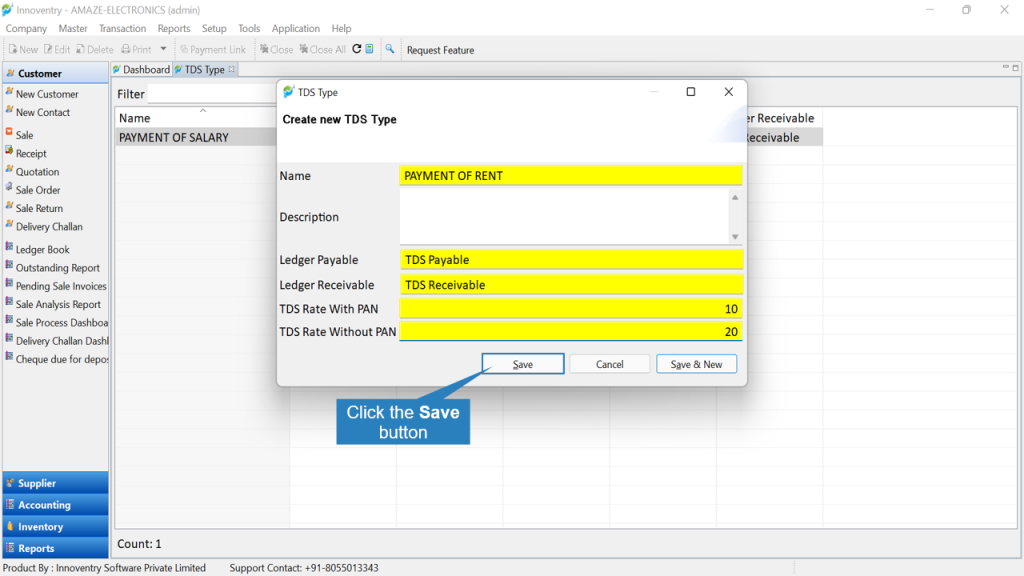Image resolution: width=1024 pixels, height=576 pixels.
Task: Expand the Accounting sidebar section
Action: [56, 505]
